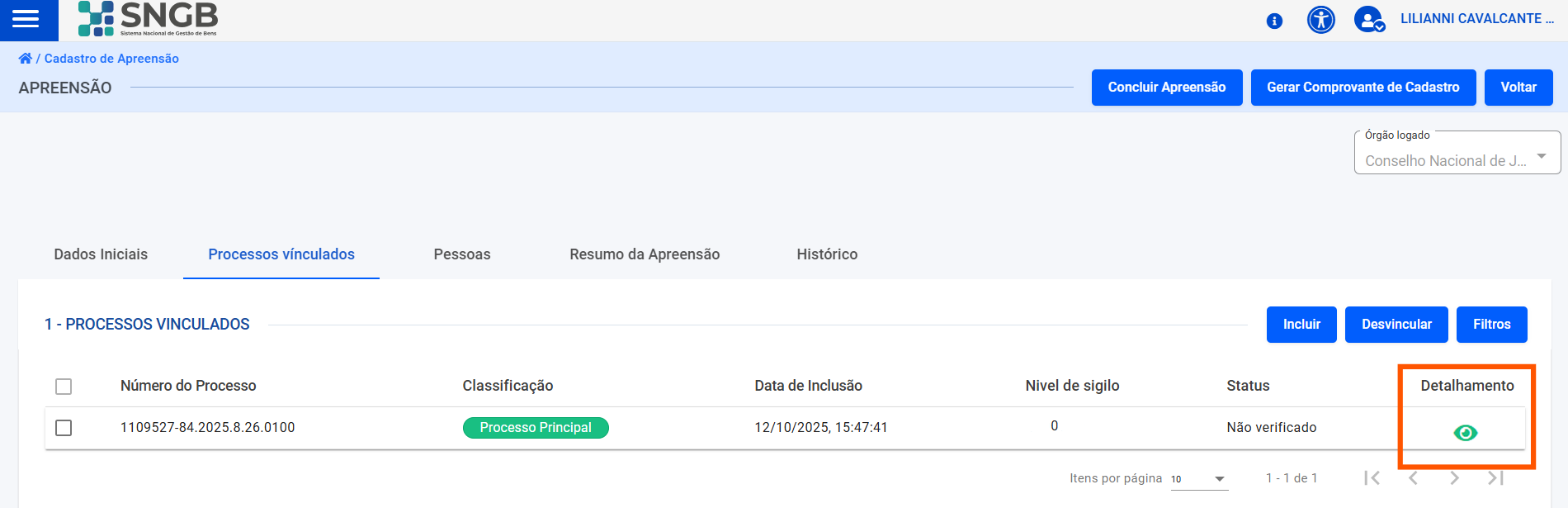The width and height of the screenshot is (1568, 508).
Task: Check the select-all checkbox in the table header
Action: pyautogui.click(x=64, y=386)
